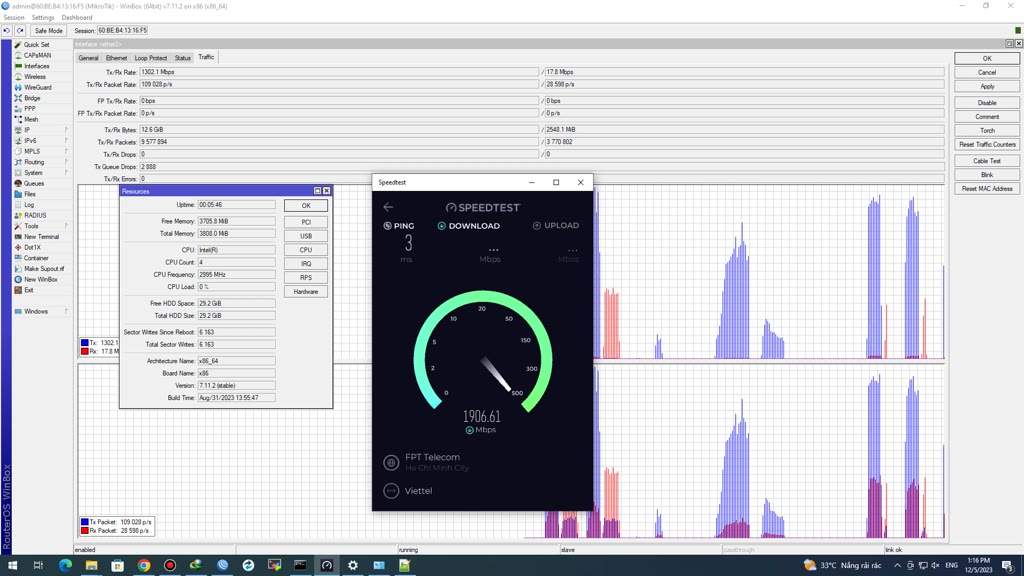Click the Bridge sidebar item
The width and height of the screenshot is (1024, 576).
[32, 98]
